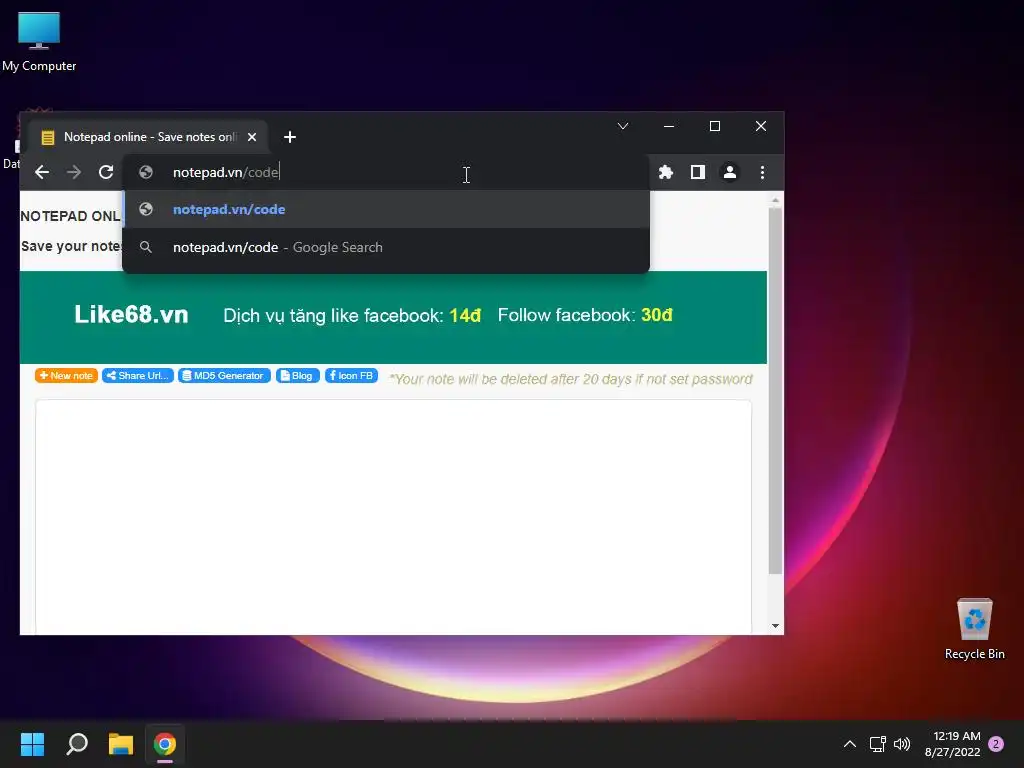
Task: Reload the page with the refresh icon
Action: tap(106, 172)
